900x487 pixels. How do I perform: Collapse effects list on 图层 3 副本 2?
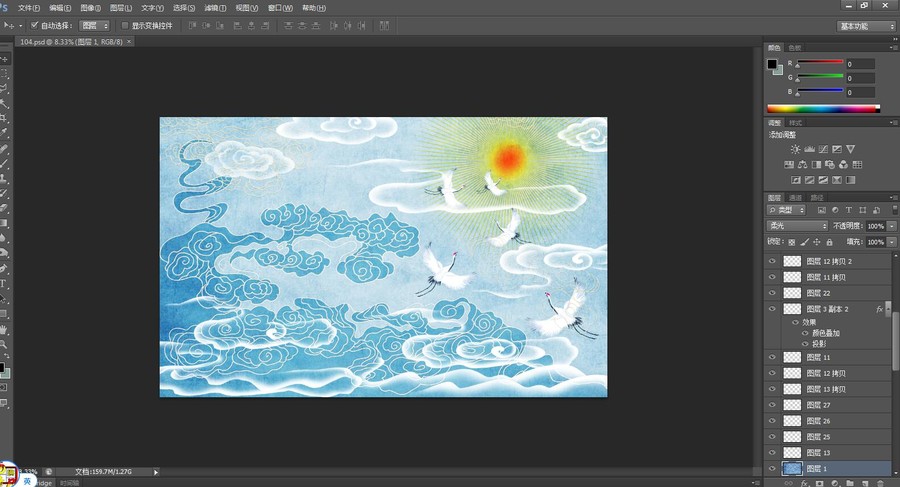(888, 309)
